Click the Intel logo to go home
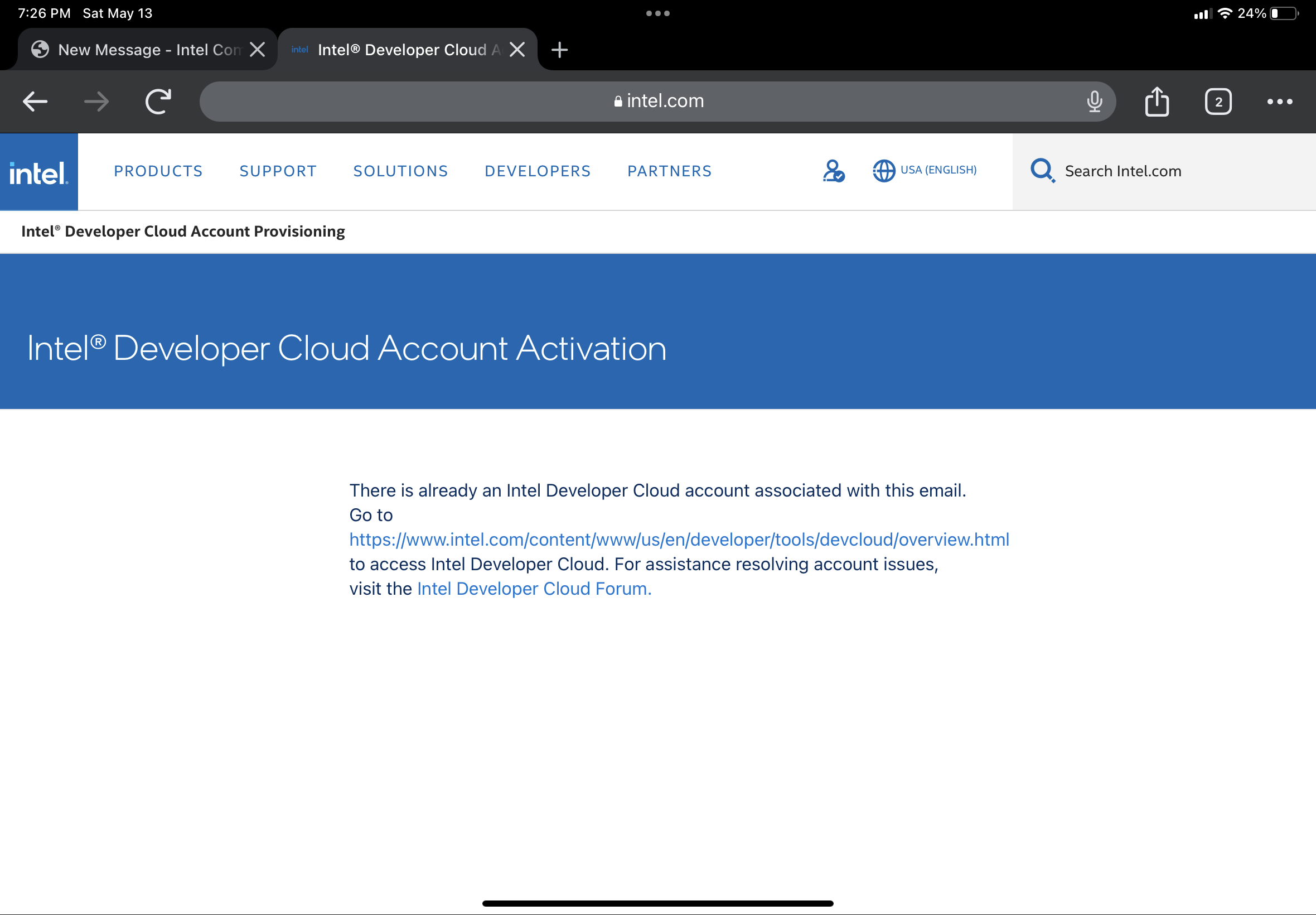This screenshot has width=1316, height=915. 38,171
